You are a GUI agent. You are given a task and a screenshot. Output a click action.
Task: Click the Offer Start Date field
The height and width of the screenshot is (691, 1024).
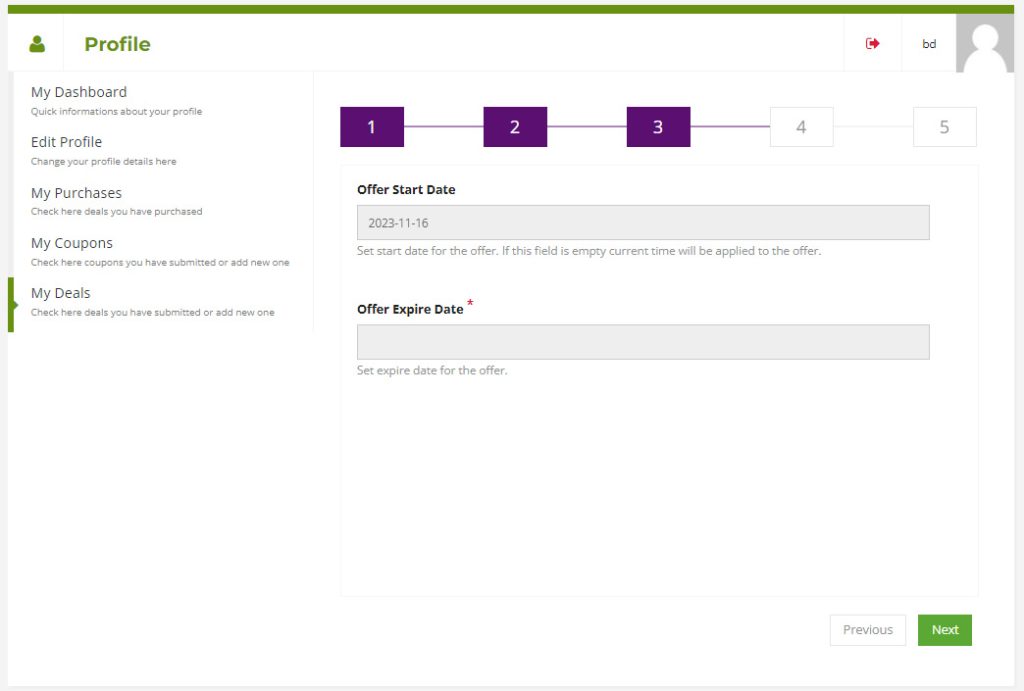(x=643, y=223)
